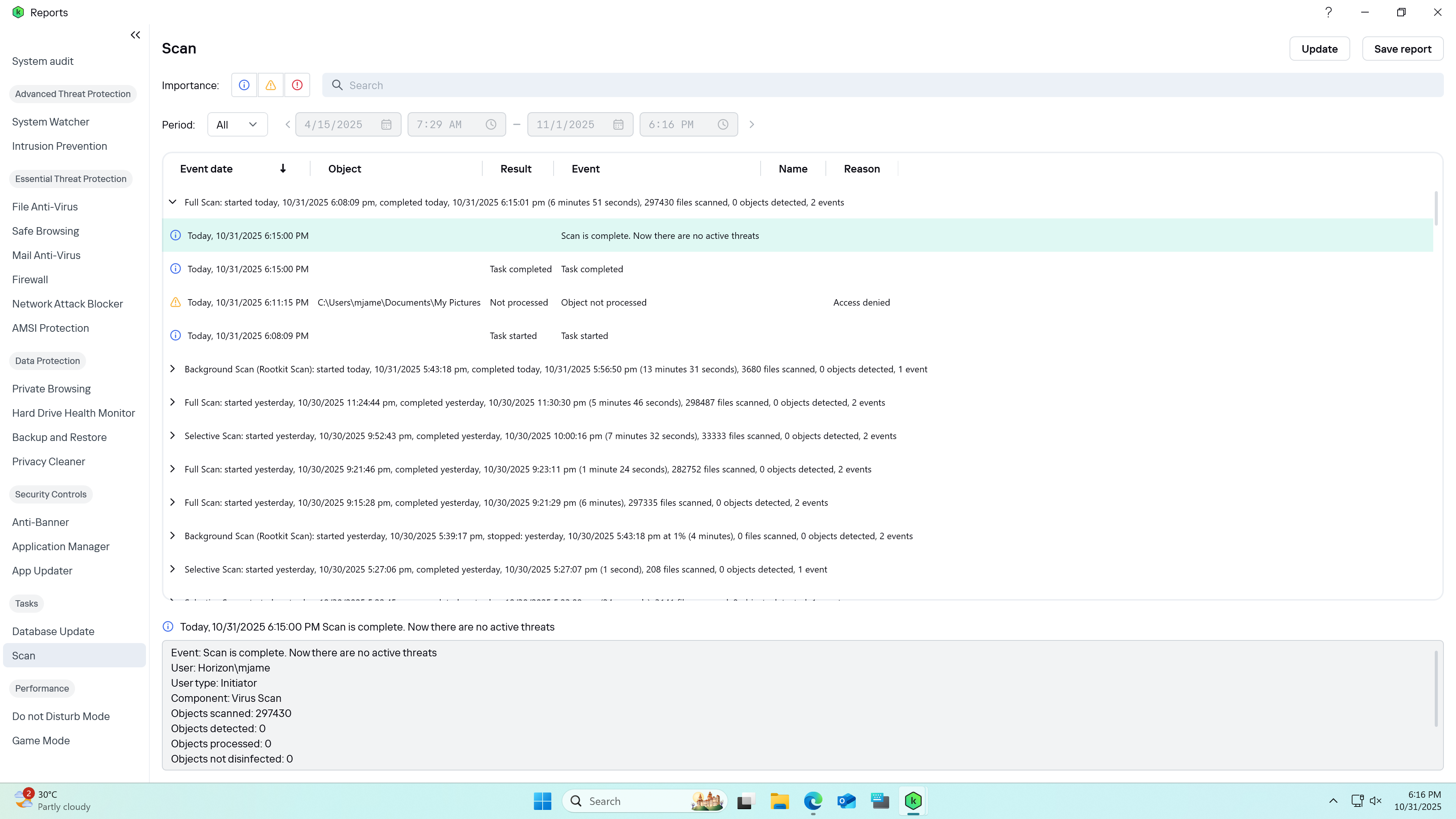The width and height of the screenshot is (1456, 819).
Task: Open the Game Mode report
Action: tap(41, 741)
